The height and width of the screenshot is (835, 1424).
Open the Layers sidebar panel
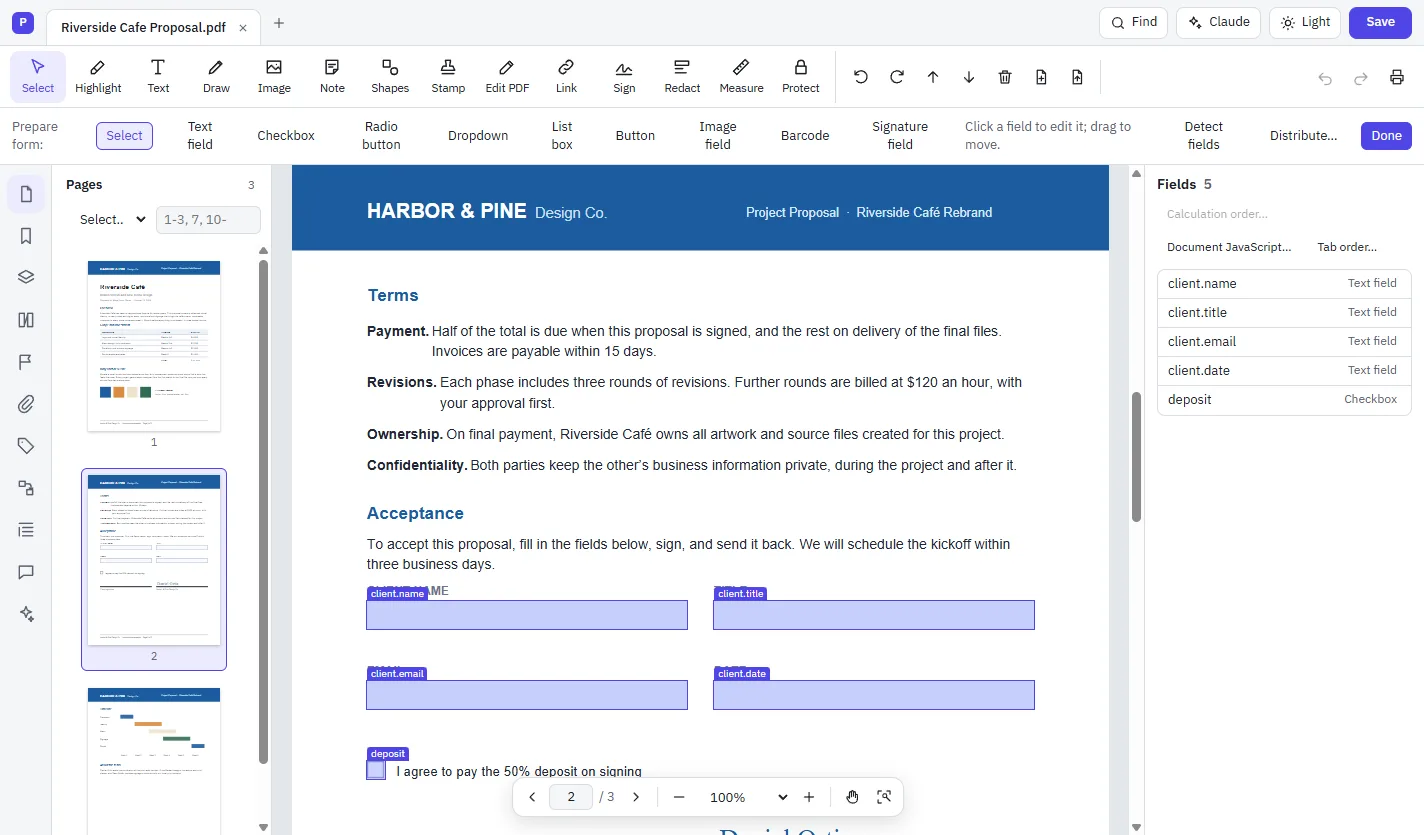26,278
